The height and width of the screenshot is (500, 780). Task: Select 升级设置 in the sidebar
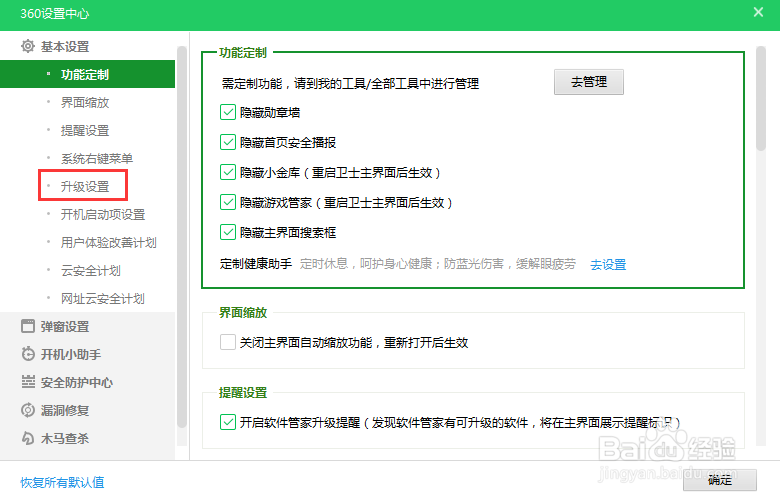(x=85, y=187)
